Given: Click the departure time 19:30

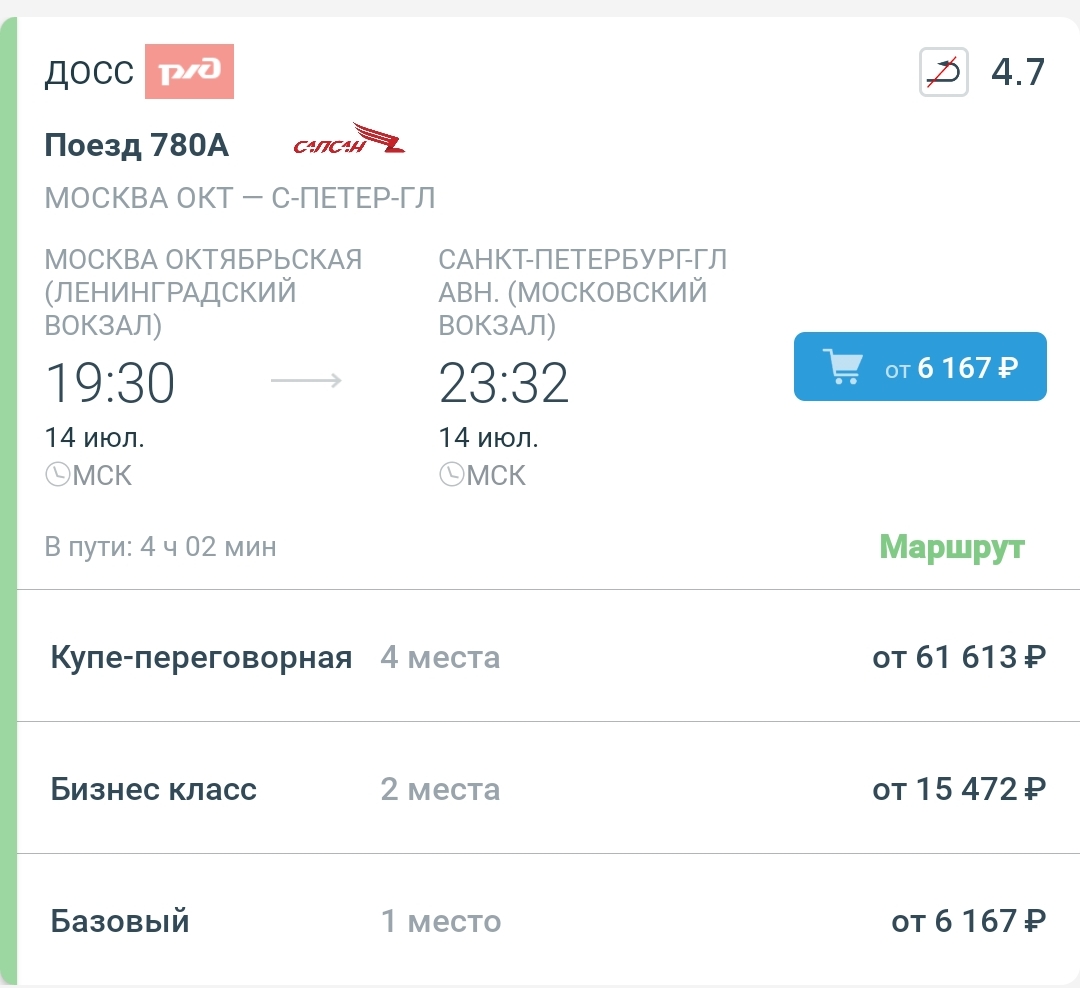Looking at the screenshot, I should point(110,383).
